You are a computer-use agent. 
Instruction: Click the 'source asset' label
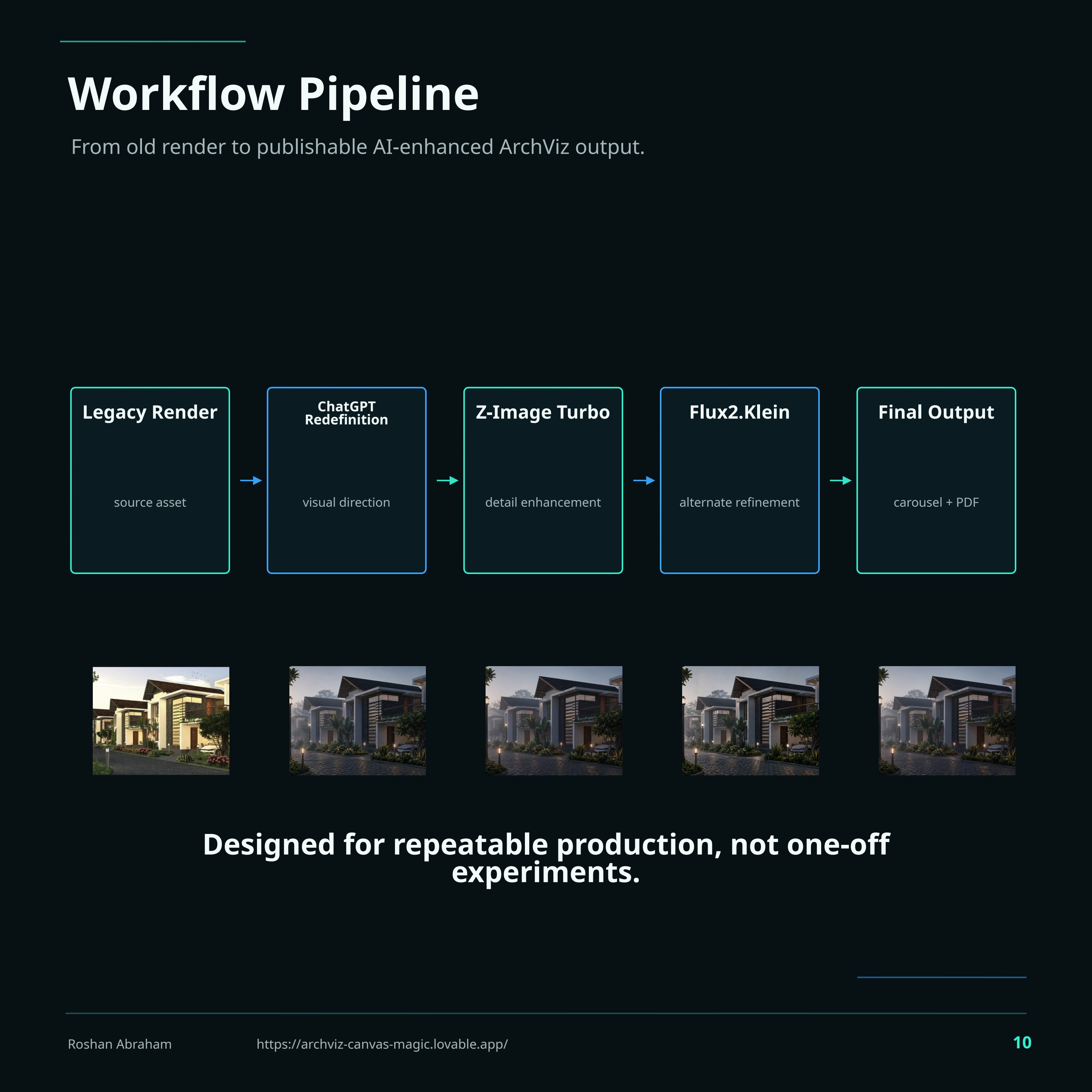[x=150, y=502]
